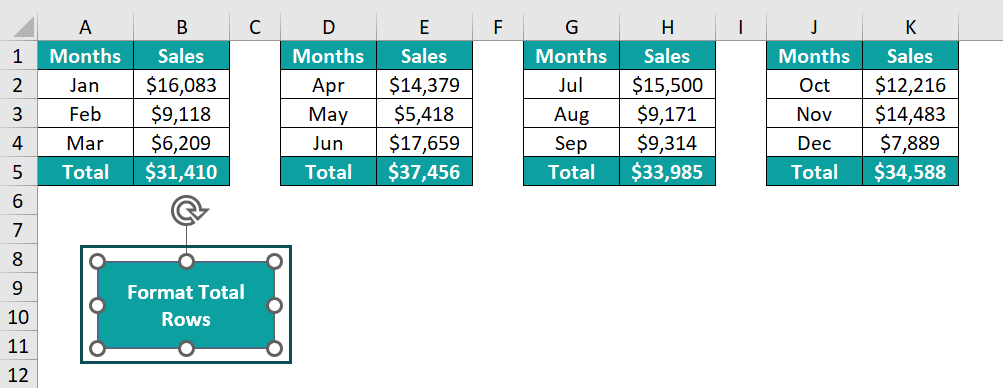Viewport: 1003px width, 388px height.
Task: Click the shape's top-middle resize handle
Action: point(186,261)
